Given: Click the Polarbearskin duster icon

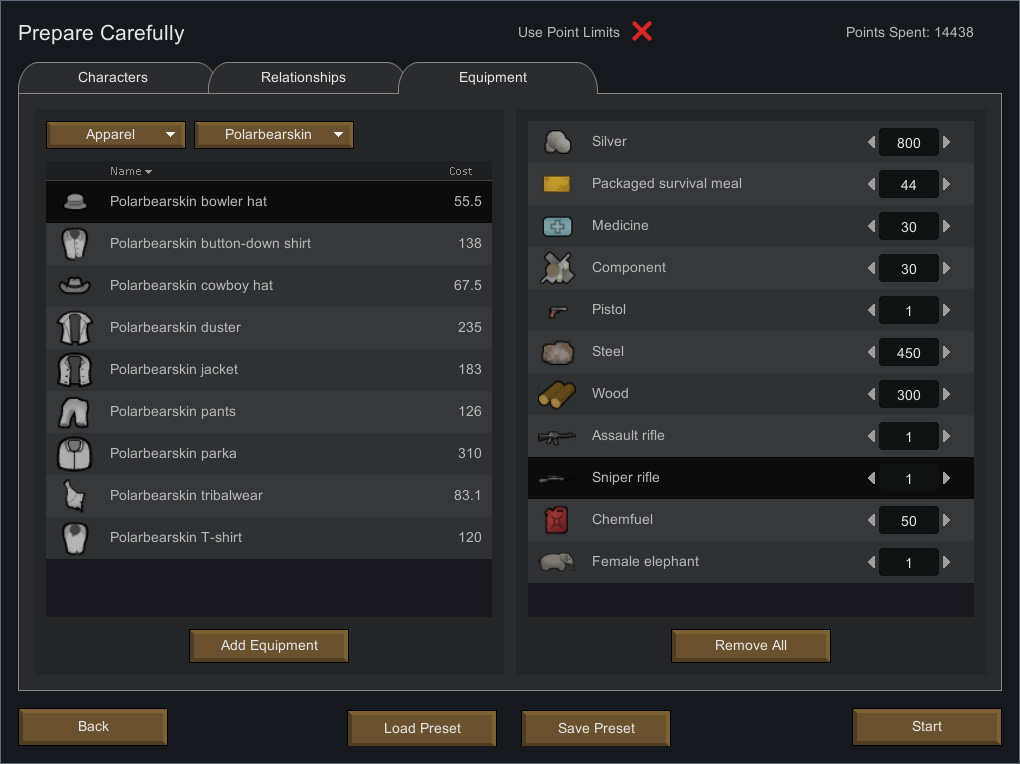Looking at the screenshot, I should click(75, 327).
